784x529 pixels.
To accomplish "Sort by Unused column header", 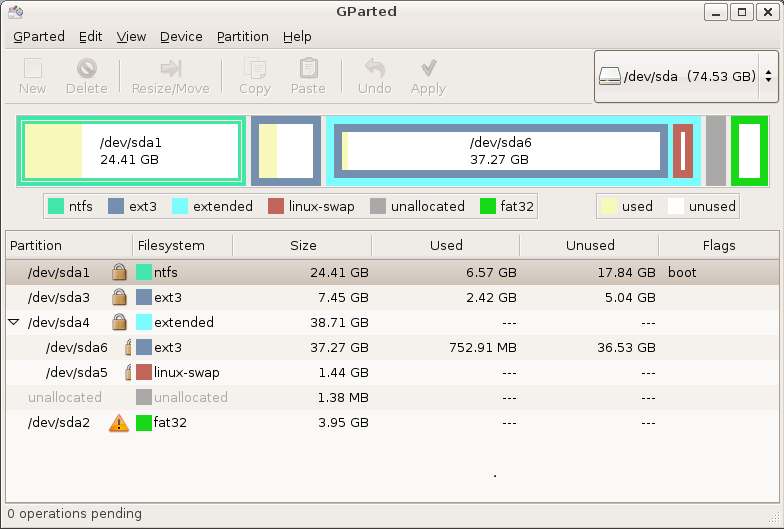I will pos(590,246).
